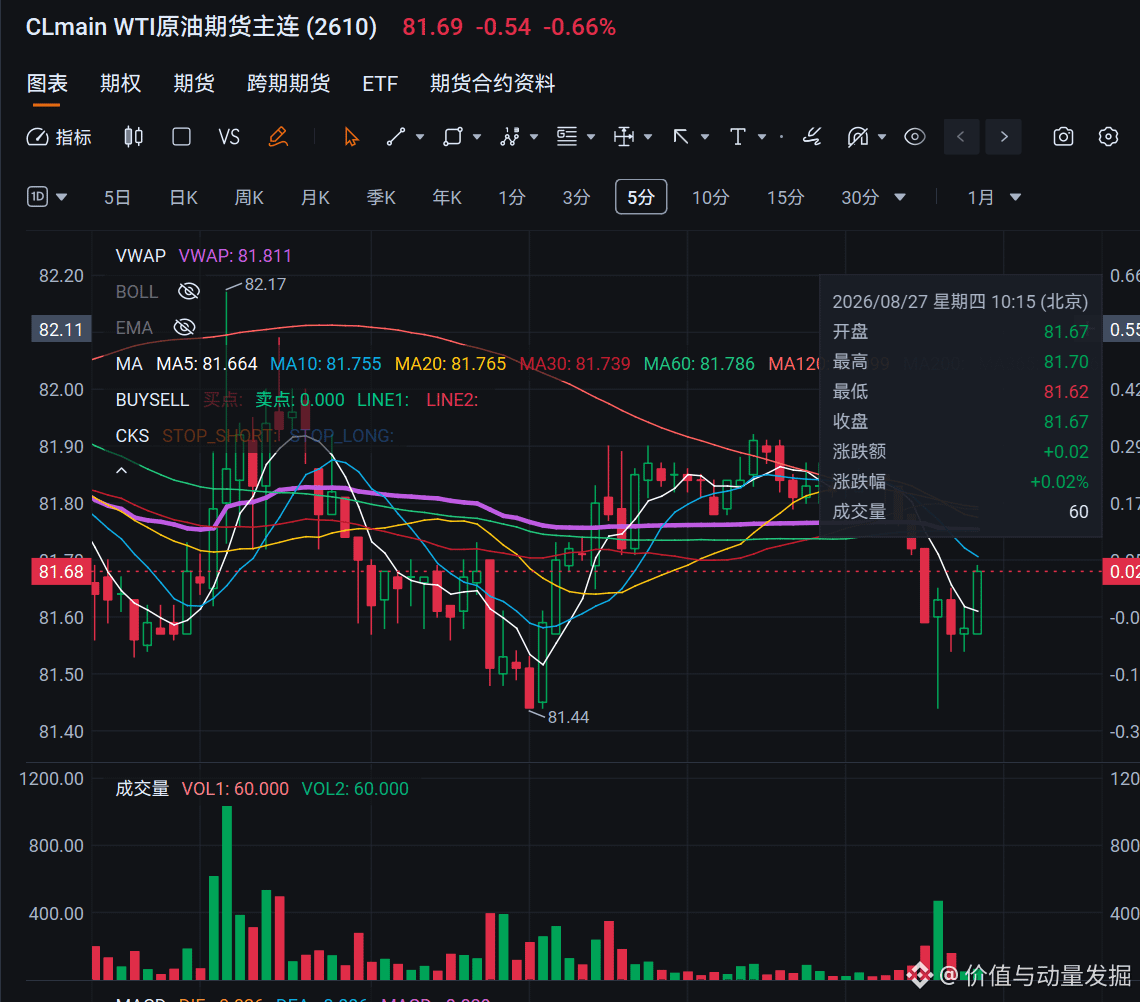Click the 成交量 volume panel label
Screen dimensions: 1140x1002
point(142,788)
